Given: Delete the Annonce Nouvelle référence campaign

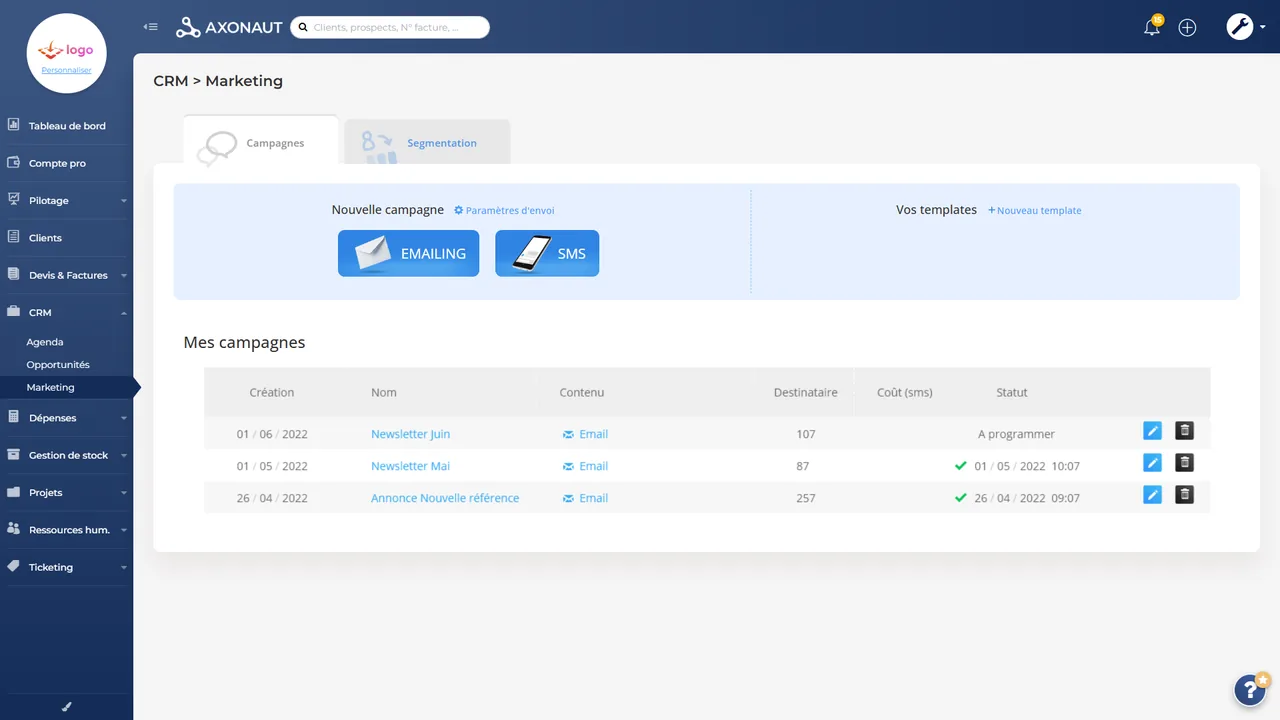Looking at the screenshot, I should (x=1184, y=495).
